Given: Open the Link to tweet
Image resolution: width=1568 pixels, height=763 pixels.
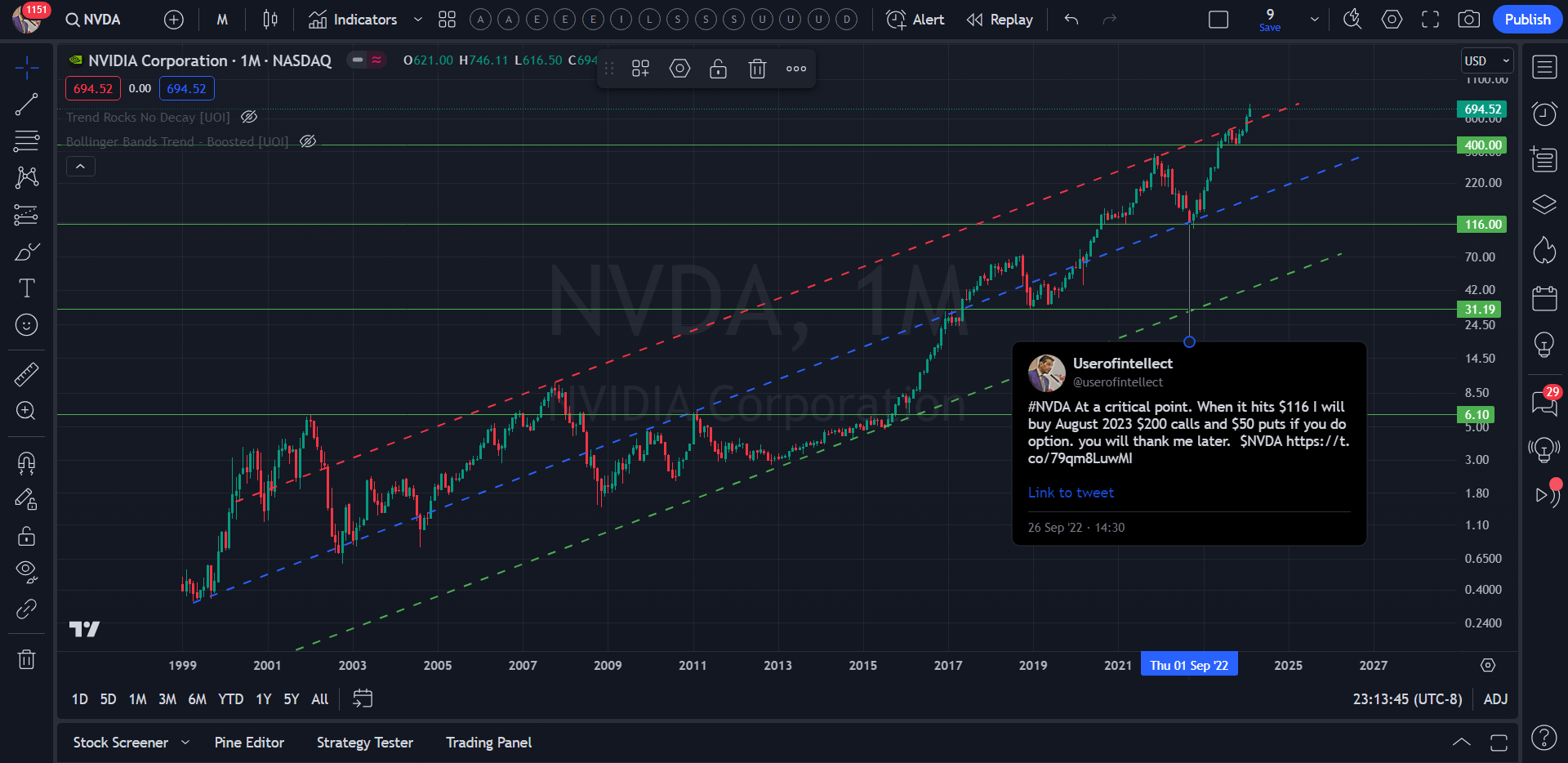Looking at the screenshot, I should pos(1071,493).
